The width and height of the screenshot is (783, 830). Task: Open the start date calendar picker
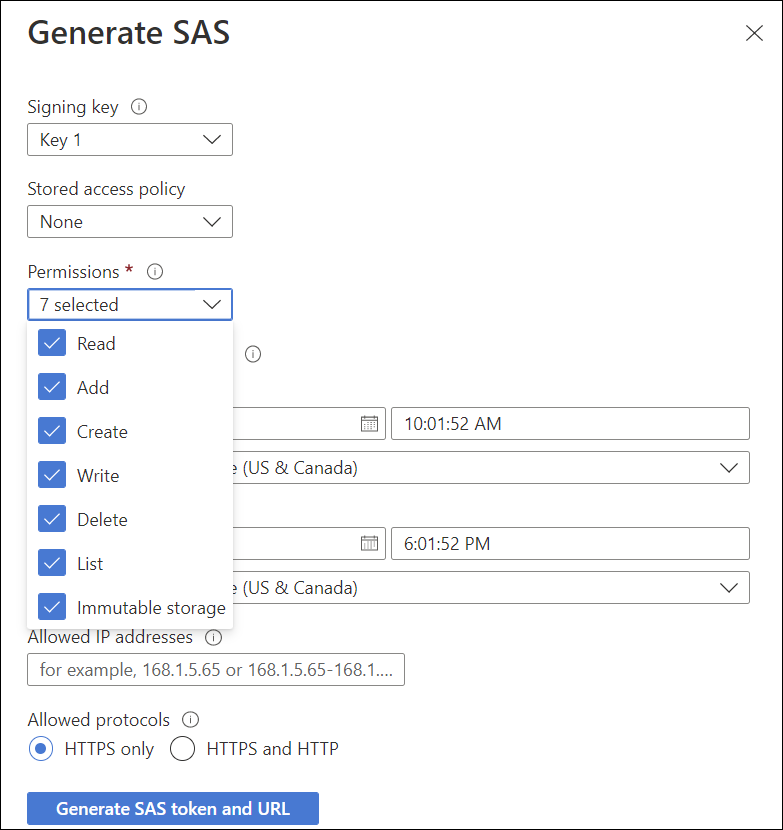(x=369, y=423)
